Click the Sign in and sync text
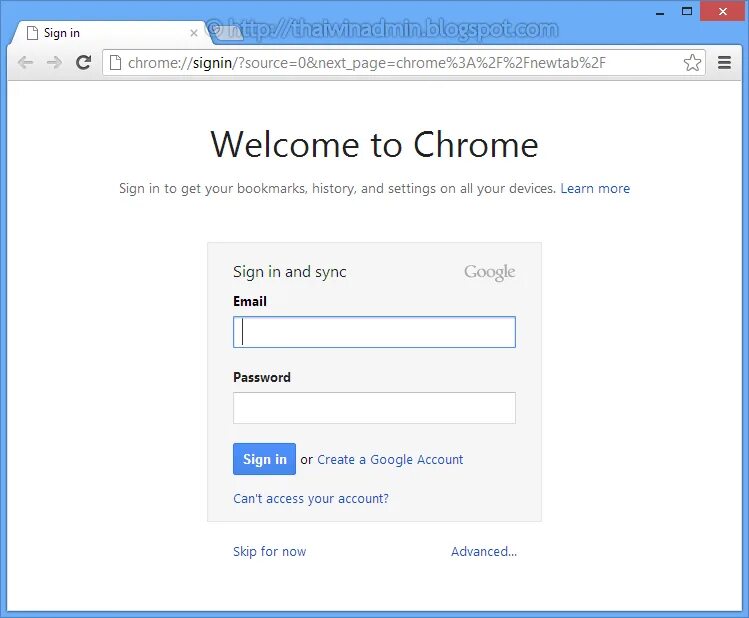Viewport: 749px width, 618px height. click(x=289, y=272)
